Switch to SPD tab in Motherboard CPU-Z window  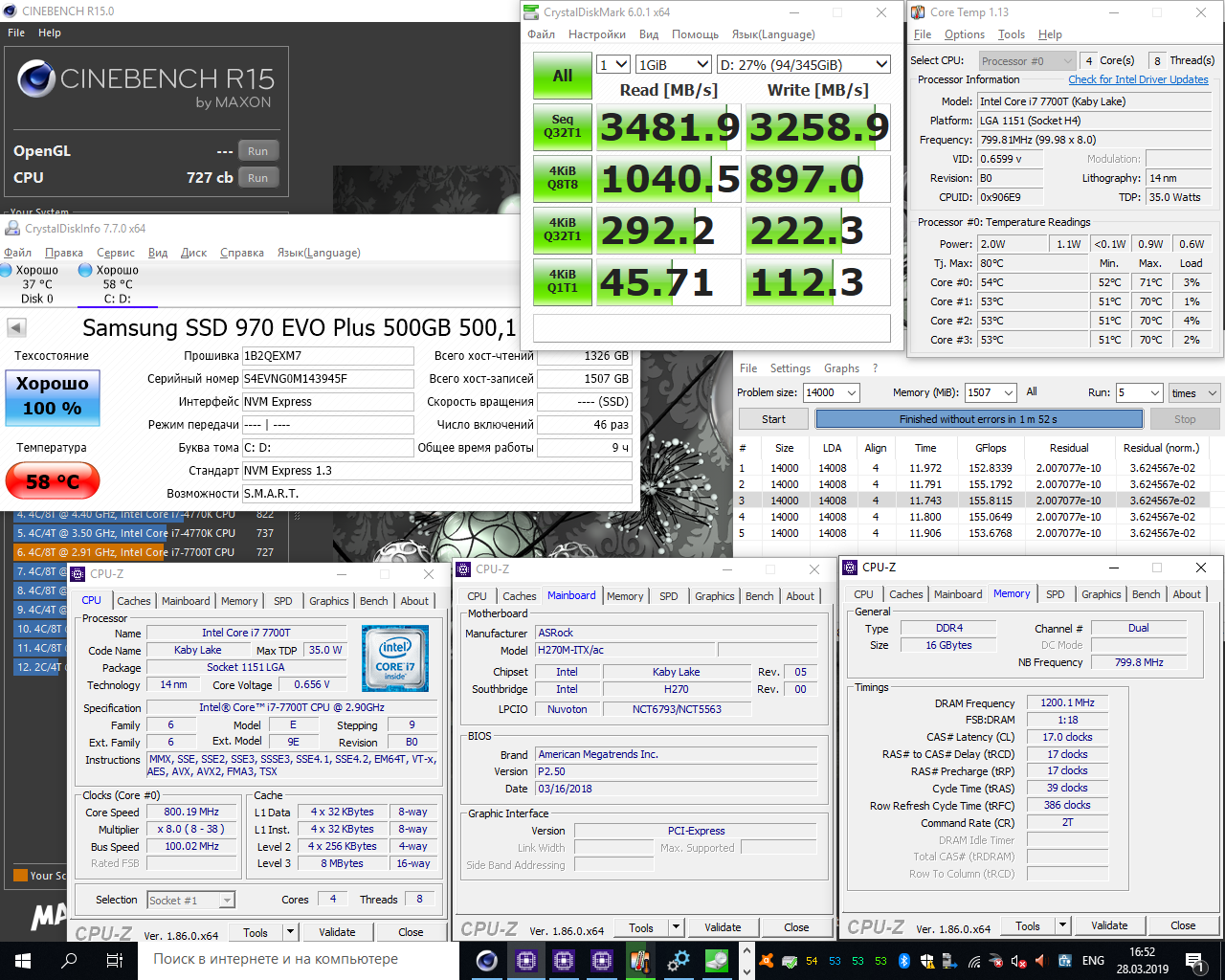click(669, 596)
